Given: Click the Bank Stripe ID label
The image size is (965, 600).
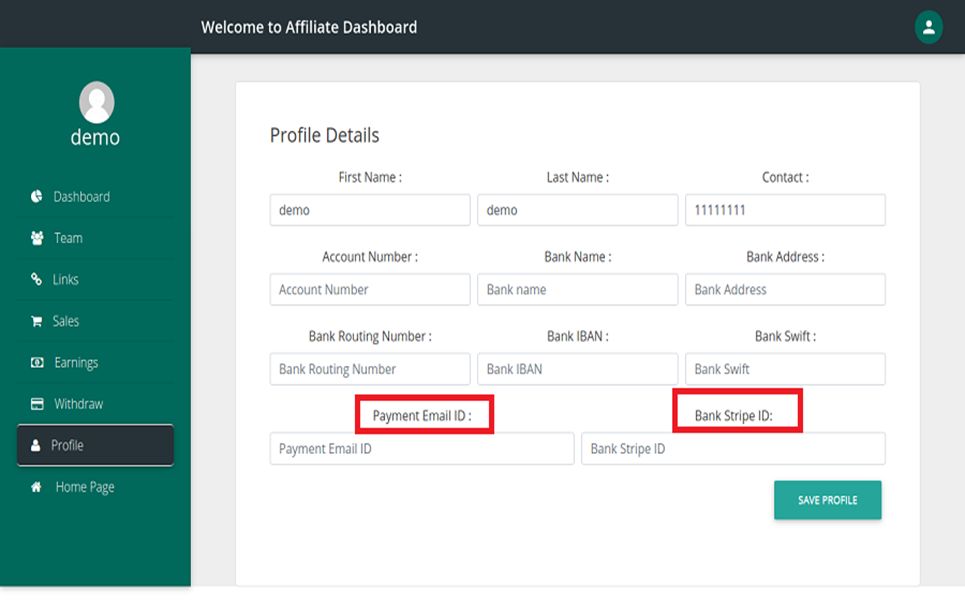Looking at the screenshot, I should 734,415.
